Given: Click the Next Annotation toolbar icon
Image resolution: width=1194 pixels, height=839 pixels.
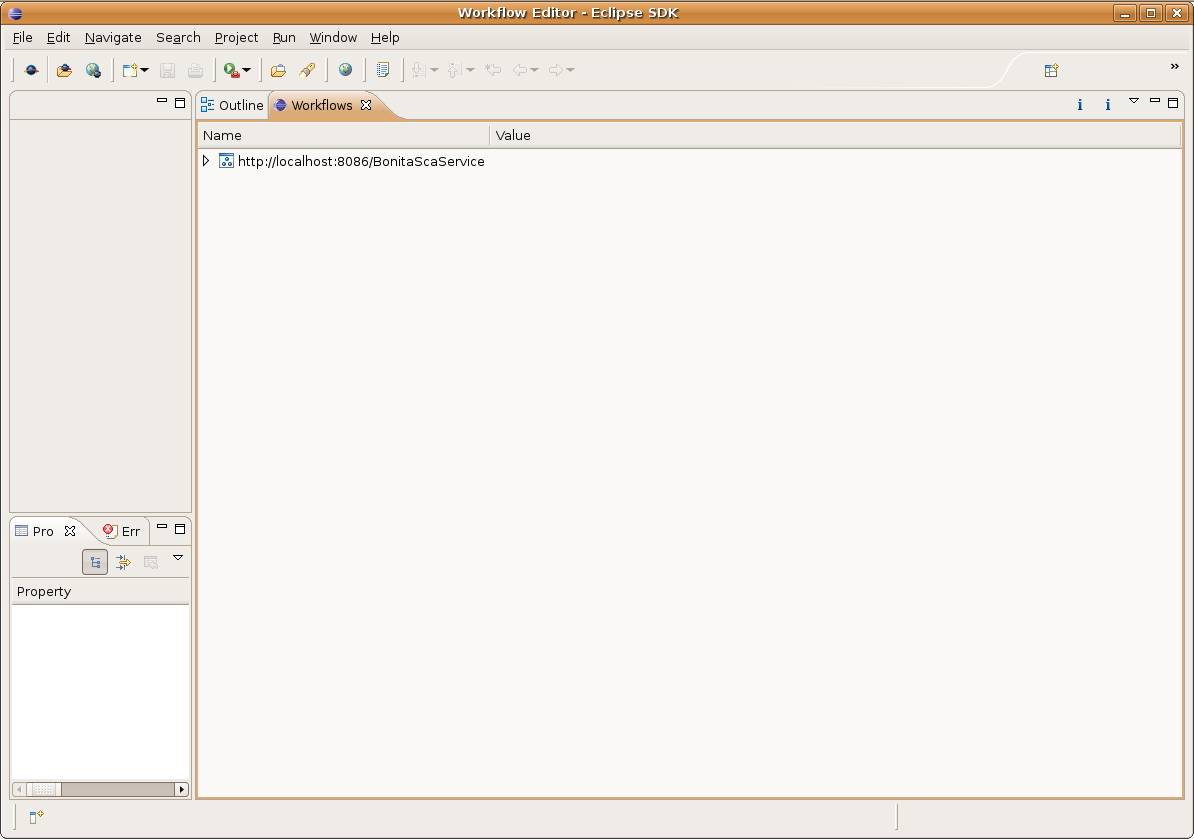Looking at the screenshot, I should [418, 70].
